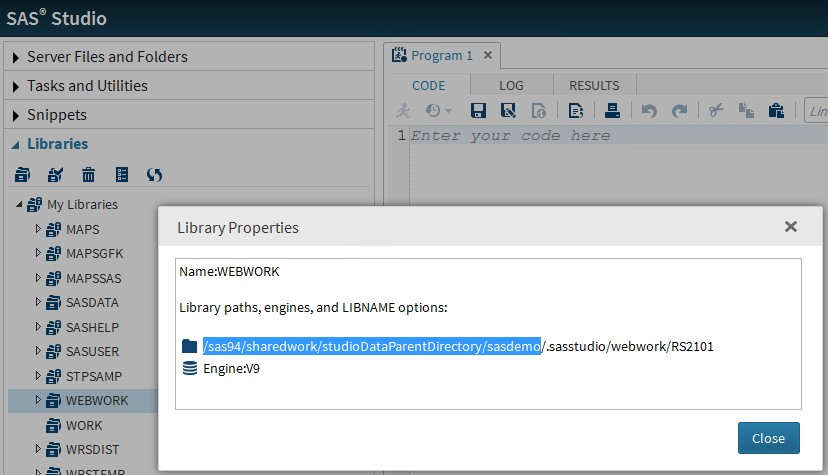Click the New Library icon
The image size is (828, 475).
pos(22,175)
